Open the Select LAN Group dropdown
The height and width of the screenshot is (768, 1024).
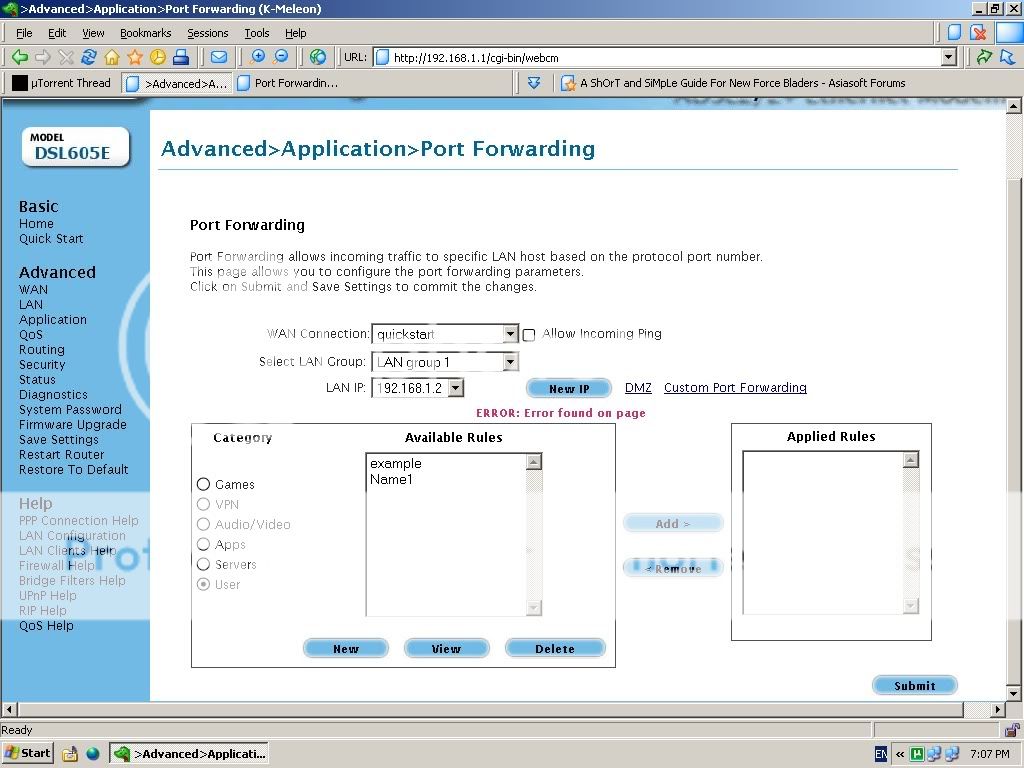point(510,362)
